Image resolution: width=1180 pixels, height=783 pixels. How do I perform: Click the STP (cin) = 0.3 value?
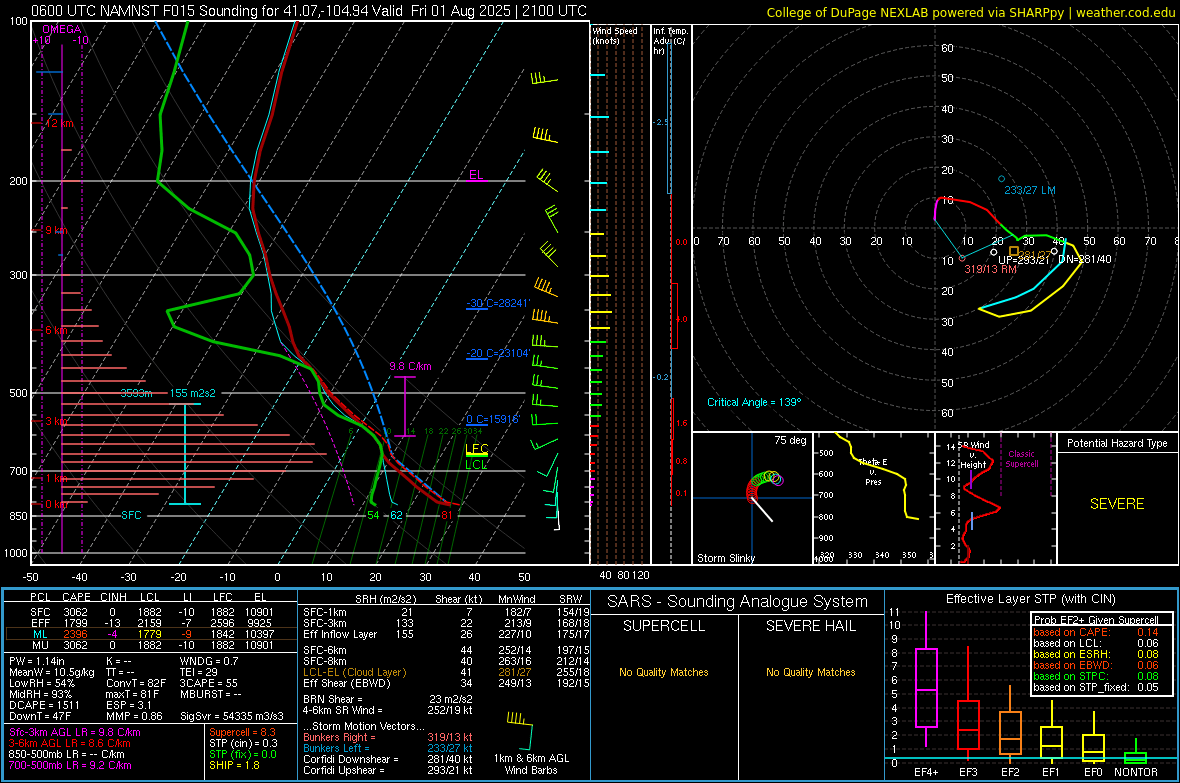click(x=243, y=743)
